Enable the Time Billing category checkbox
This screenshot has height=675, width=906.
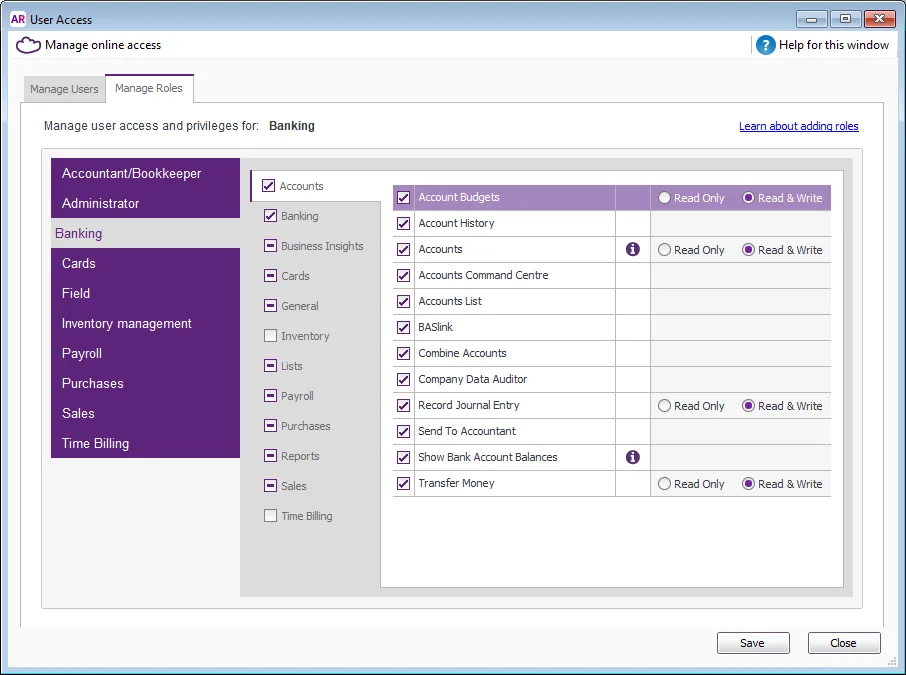pos(270,516)
